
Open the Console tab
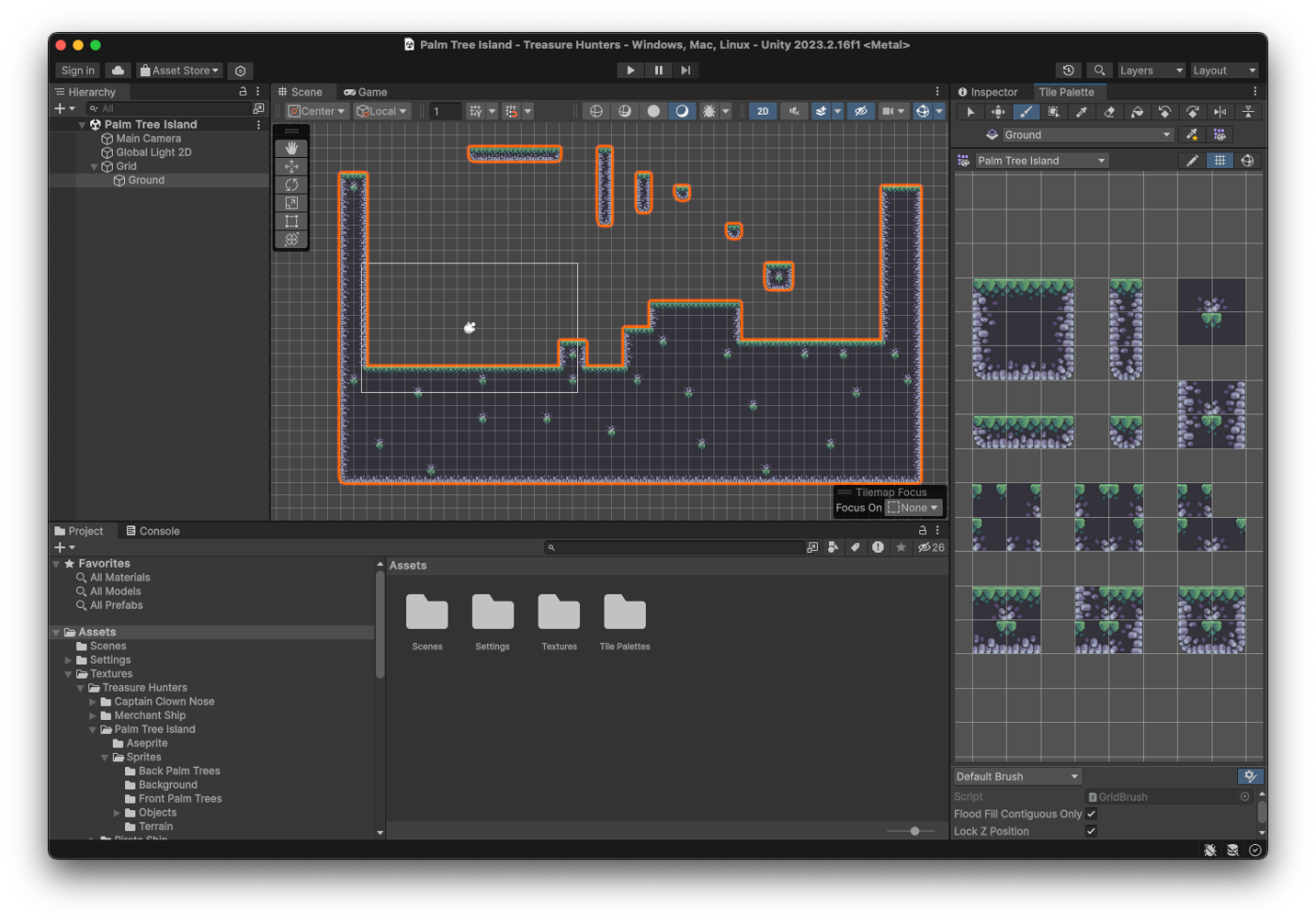click(152, 531)
